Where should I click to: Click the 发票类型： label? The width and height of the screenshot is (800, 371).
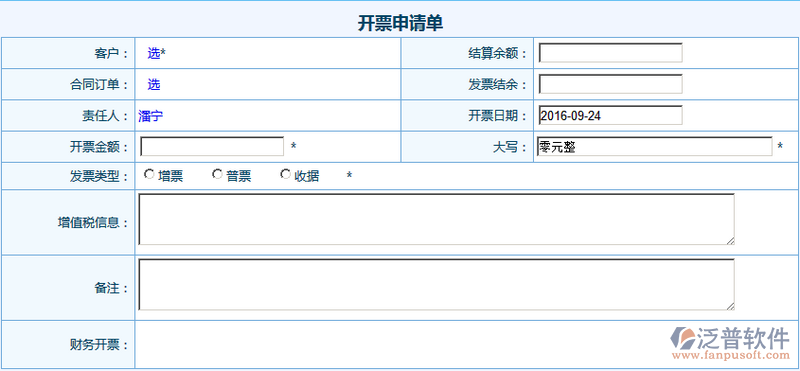coord(99,177)
